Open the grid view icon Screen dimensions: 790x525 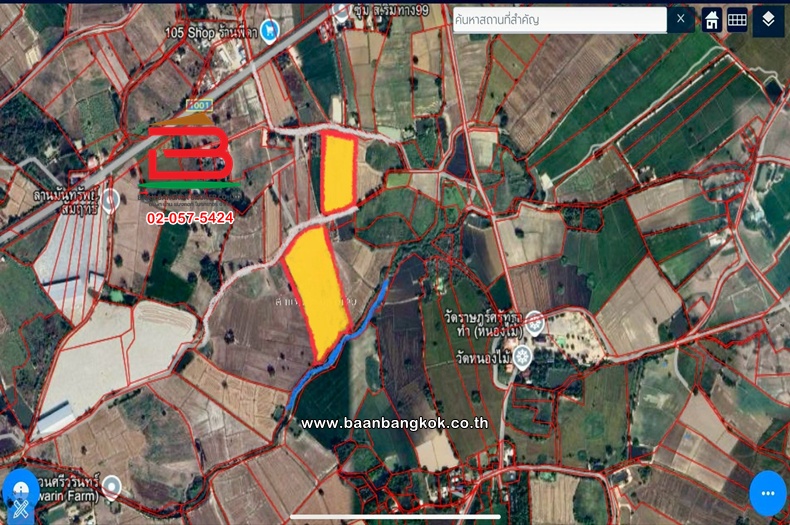coord(737,20)
